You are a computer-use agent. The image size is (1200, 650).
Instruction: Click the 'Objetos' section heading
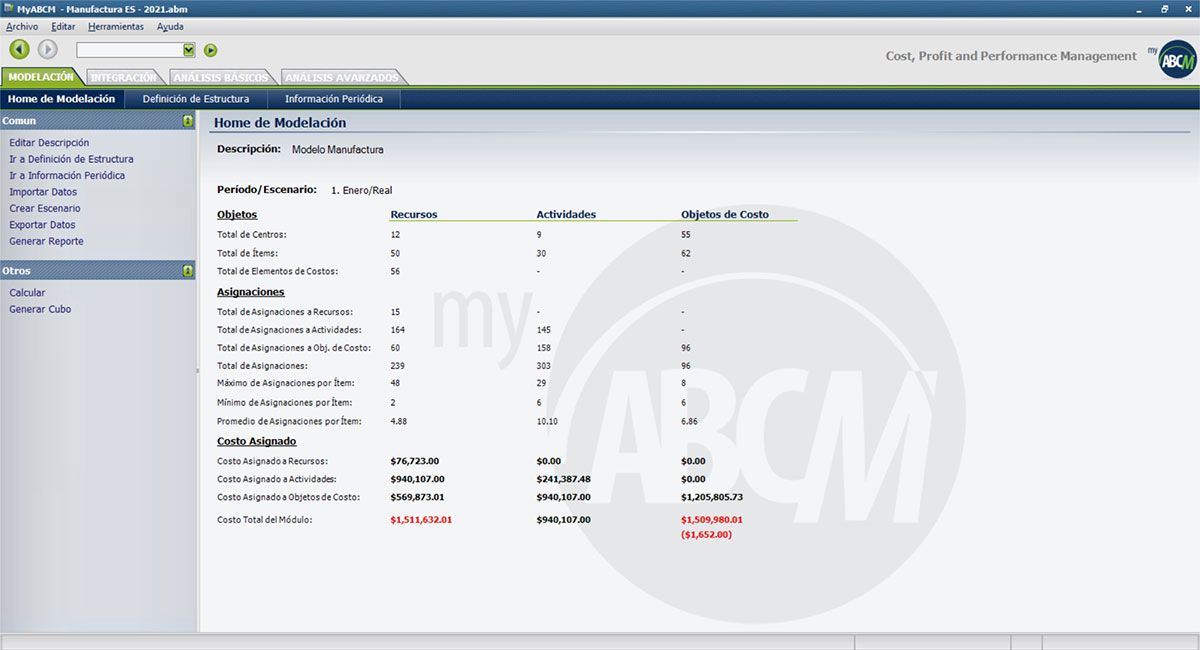point(237,214)
